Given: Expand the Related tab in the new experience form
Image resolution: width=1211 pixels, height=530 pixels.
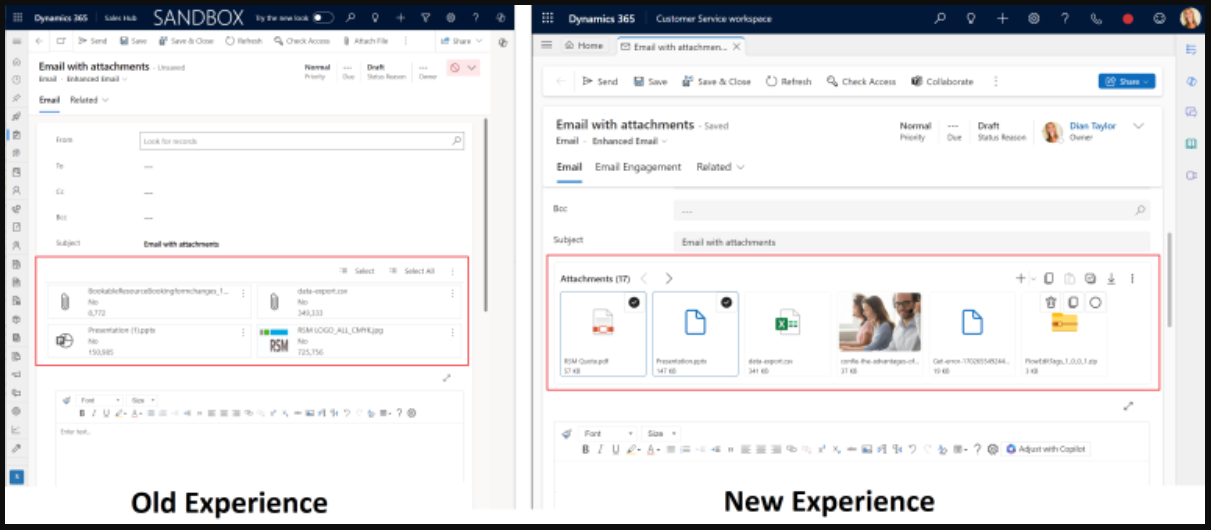Looking at the screenshot, I should (x=721, y=167).
